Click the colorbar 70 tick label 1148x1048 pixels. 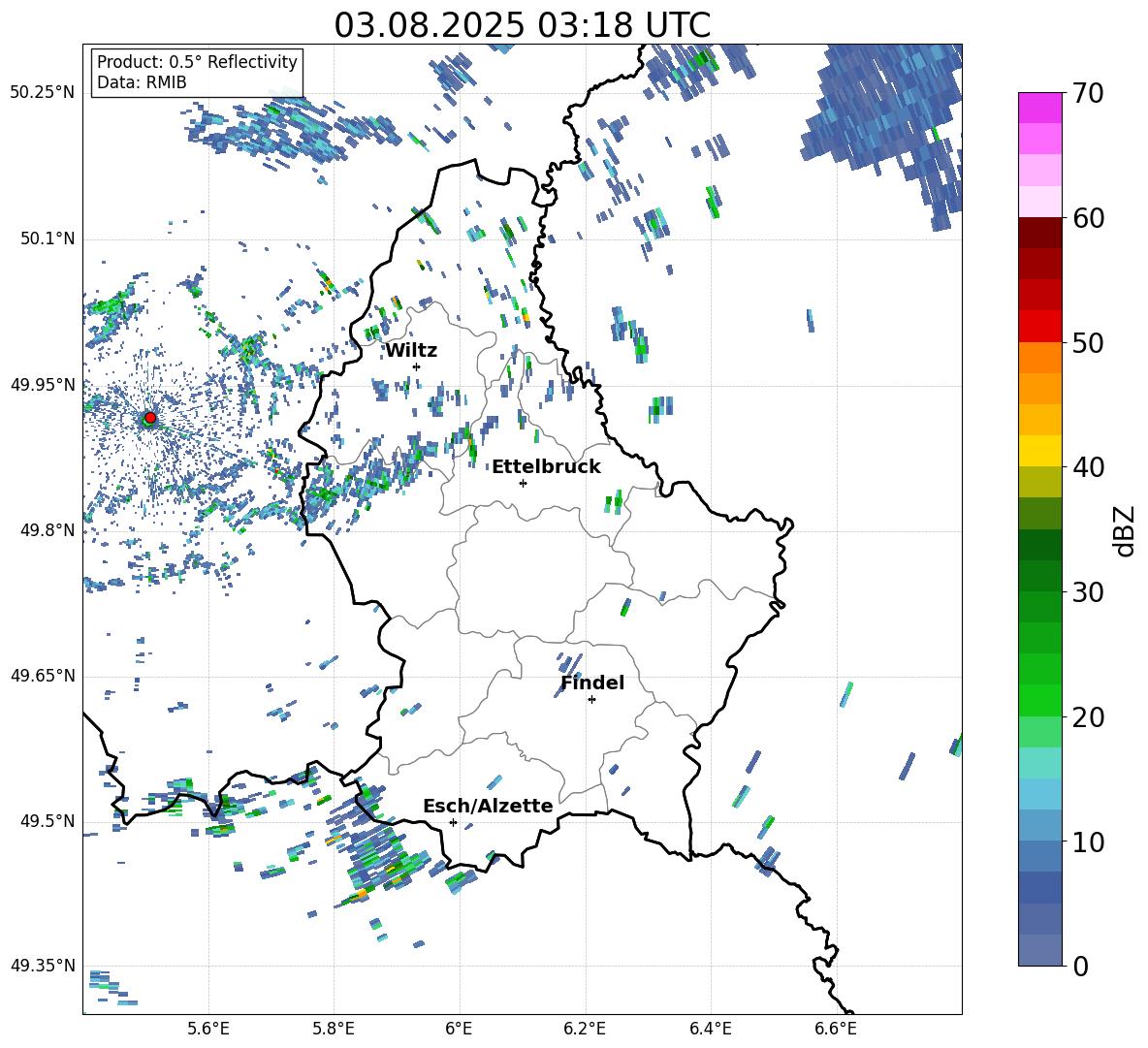(1088, 93)
